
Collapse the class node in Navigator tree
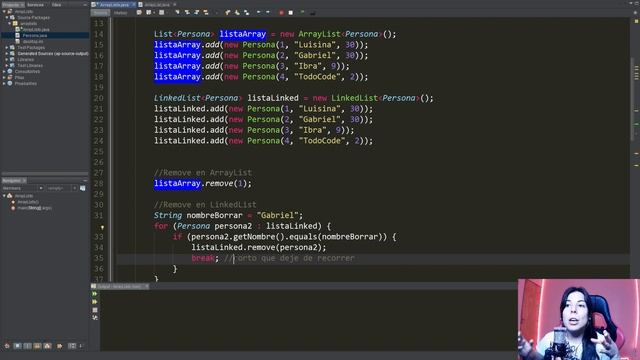point(4,196)
